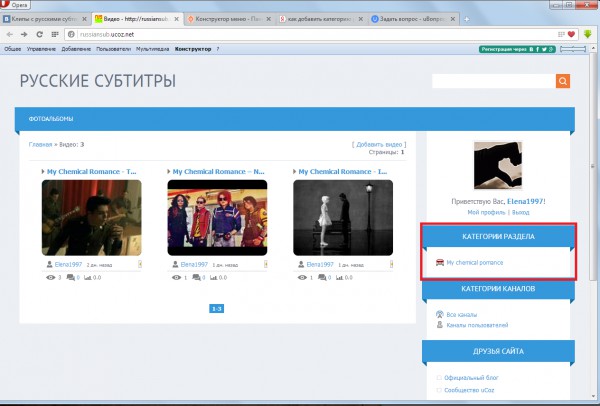
Task: Open the 'Все каналы' link
Action: pos(462,315)
